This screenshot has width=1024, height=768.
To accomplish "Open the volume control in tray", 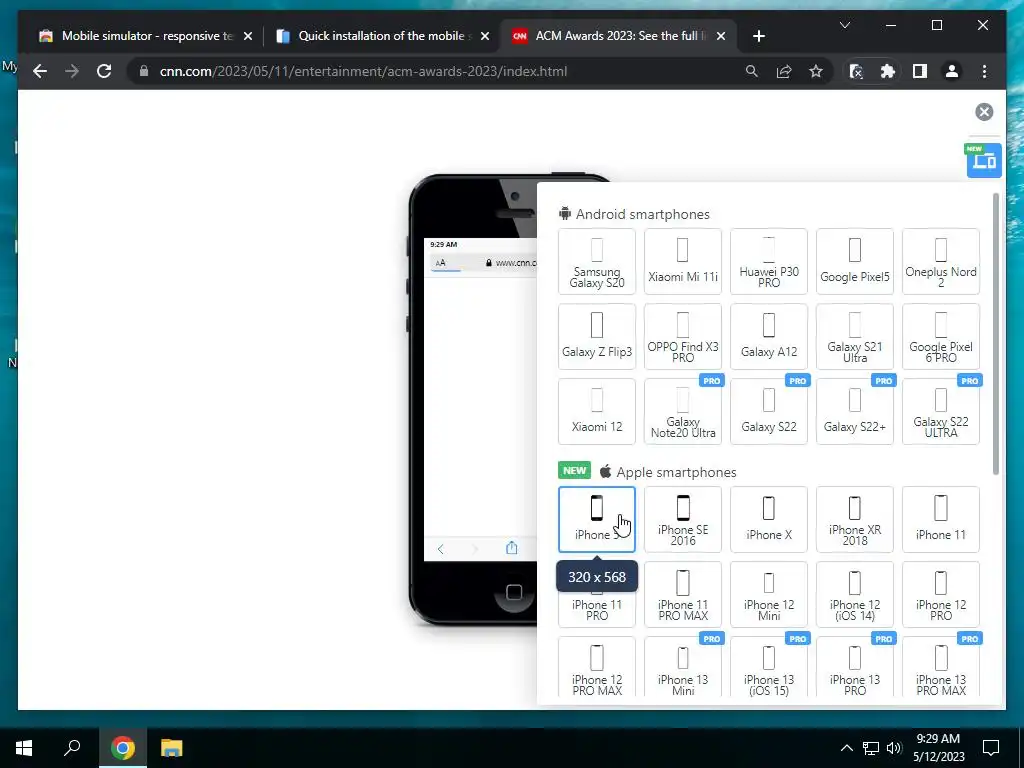I will pyautogui.click(x=894, y=748).
